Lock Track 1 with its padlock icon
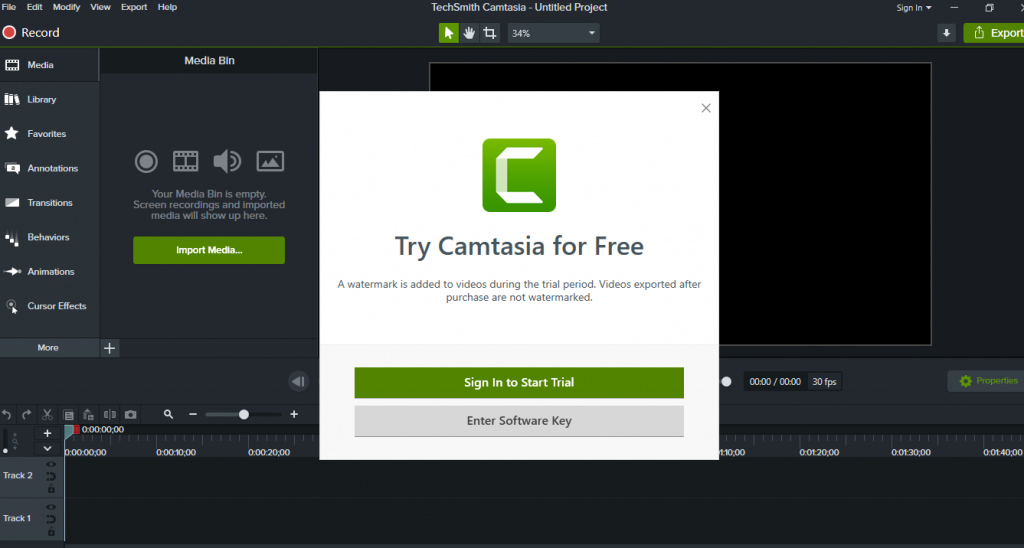1024x548 pixels. click(x=51, y=532)
